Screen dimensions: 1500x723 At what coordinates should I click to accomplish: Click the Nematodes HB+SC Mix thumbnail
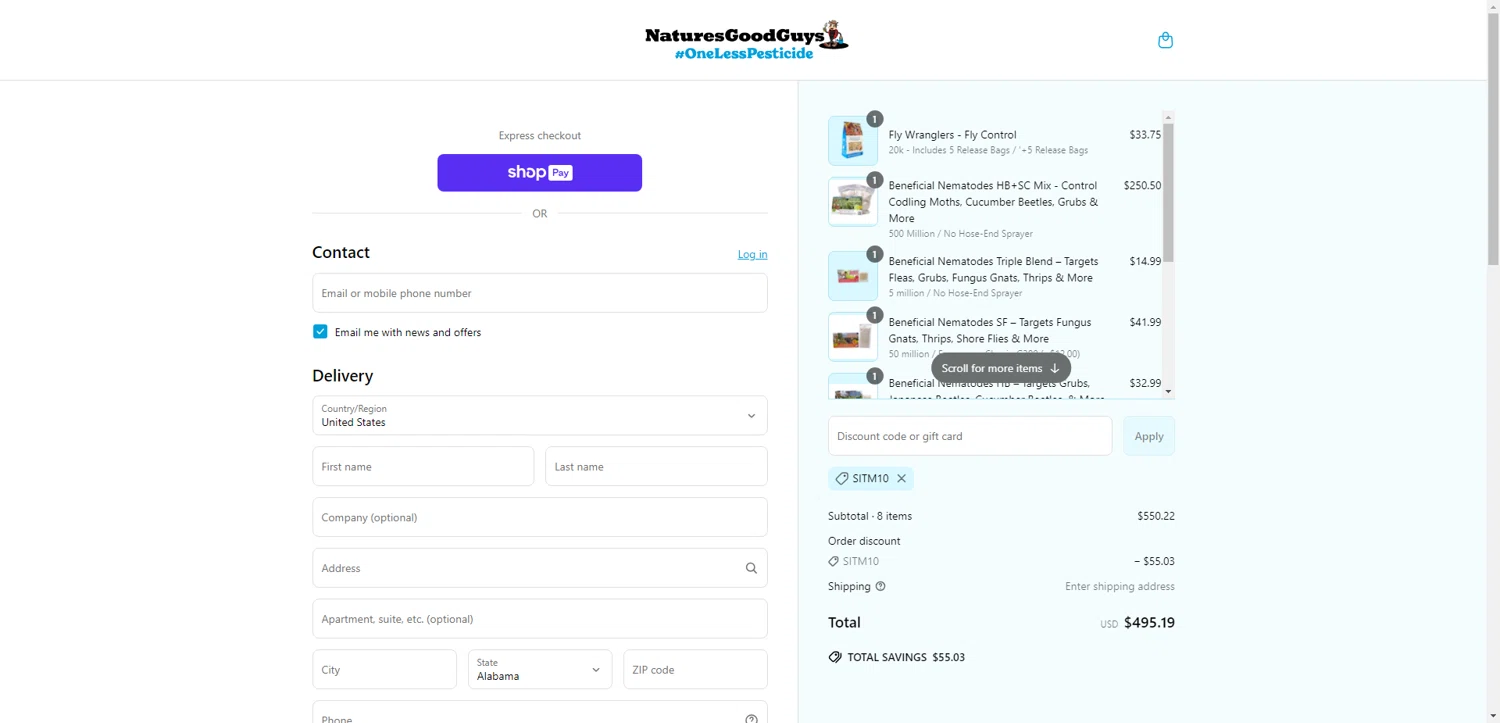(x=853, y=202)
